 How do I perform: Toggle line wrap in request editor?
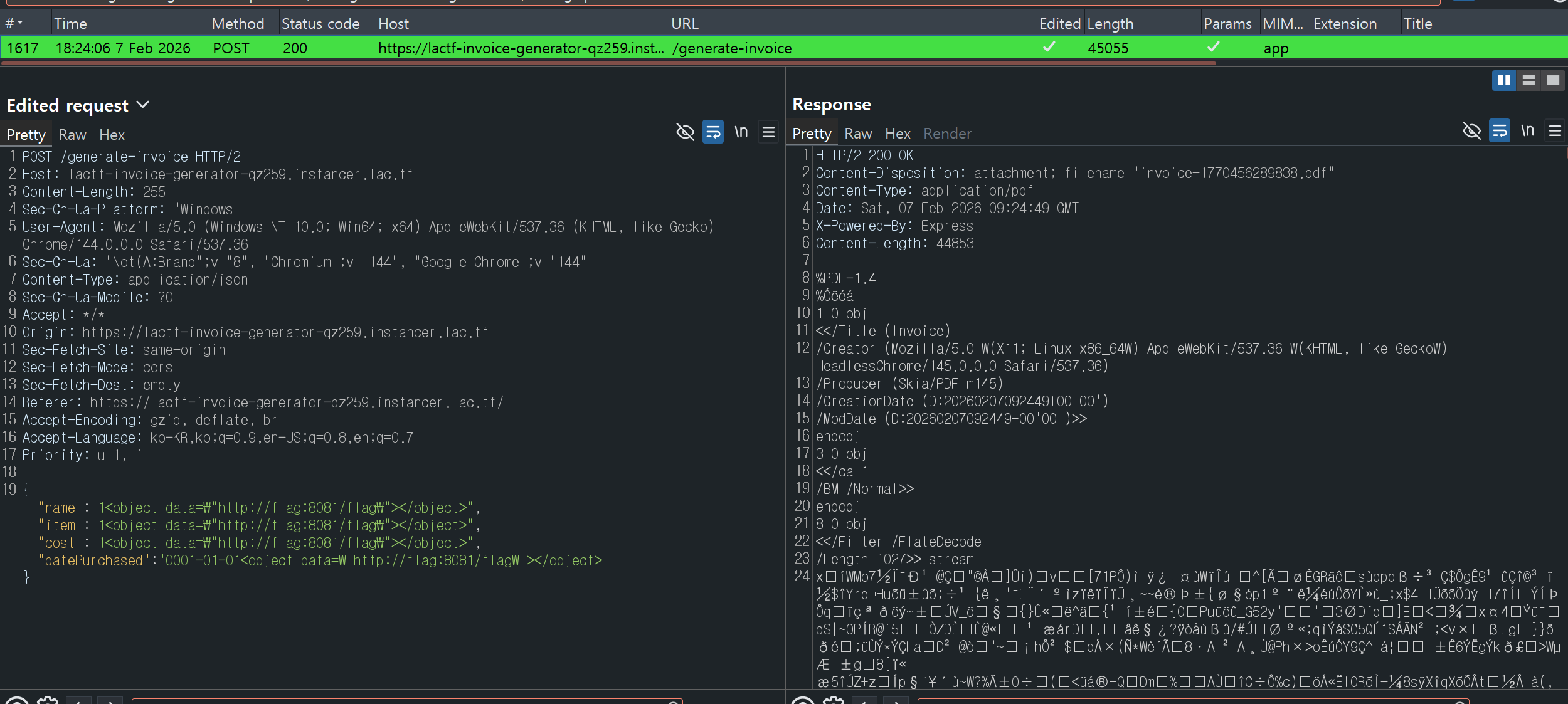coord(713,132)
